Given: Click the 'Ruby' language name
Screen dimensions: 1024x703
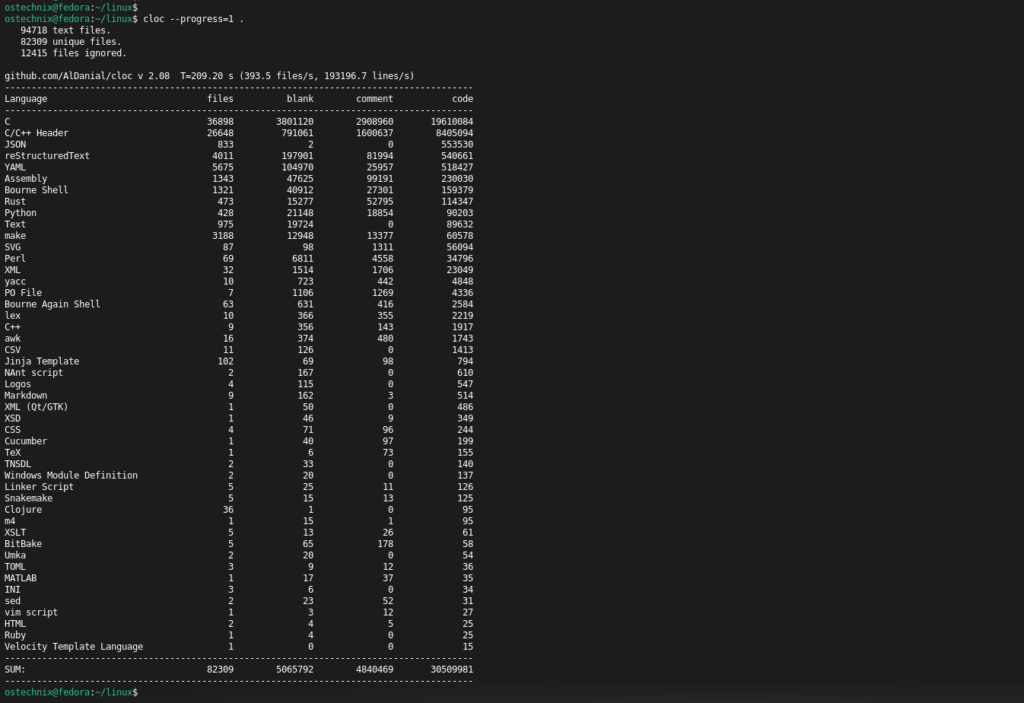Looking at the screenshot, I should pyautogui.click(x=15, y=635).
